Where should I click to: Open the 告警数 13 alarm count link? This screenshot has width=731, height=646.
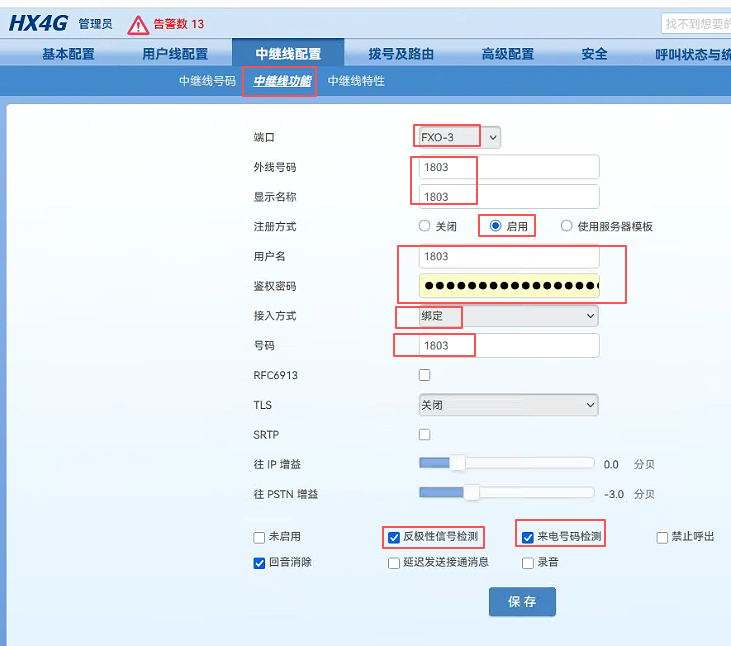point(179,24)
